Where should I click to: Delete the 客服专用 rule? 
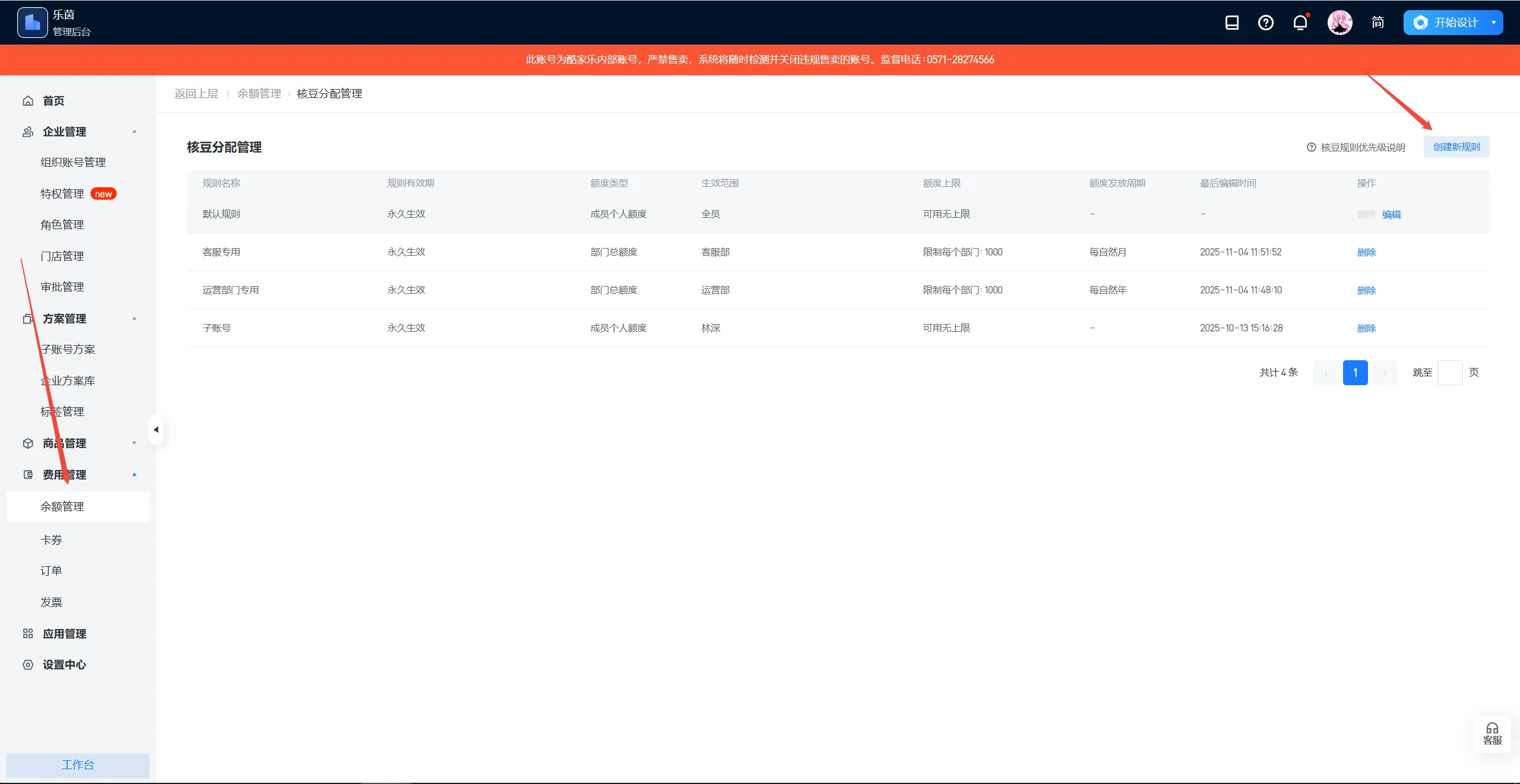coord(1366,252)
